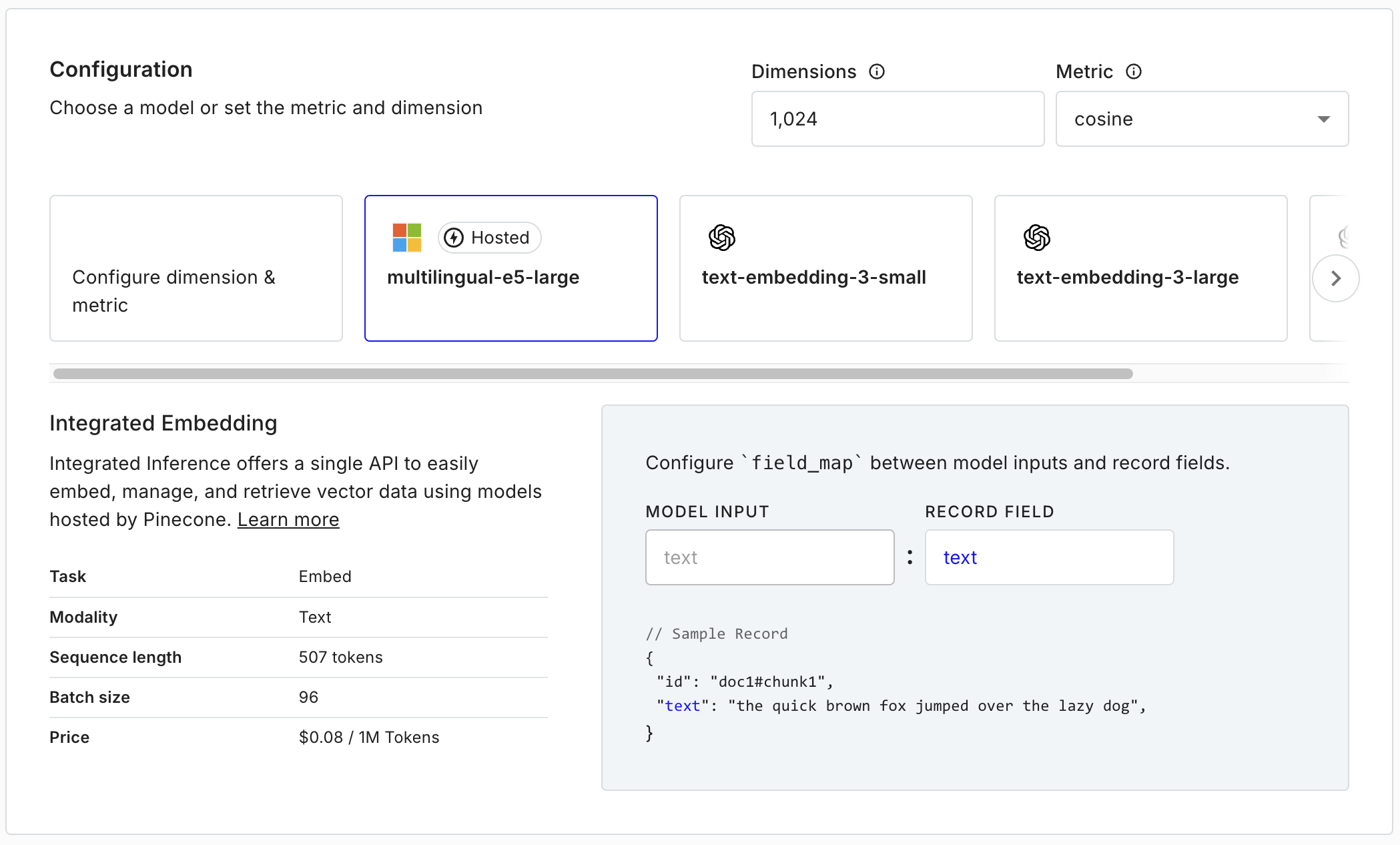Click the horizontal model list scrollbar
This screenshot has height=845, width=1400.
point(593,374)
